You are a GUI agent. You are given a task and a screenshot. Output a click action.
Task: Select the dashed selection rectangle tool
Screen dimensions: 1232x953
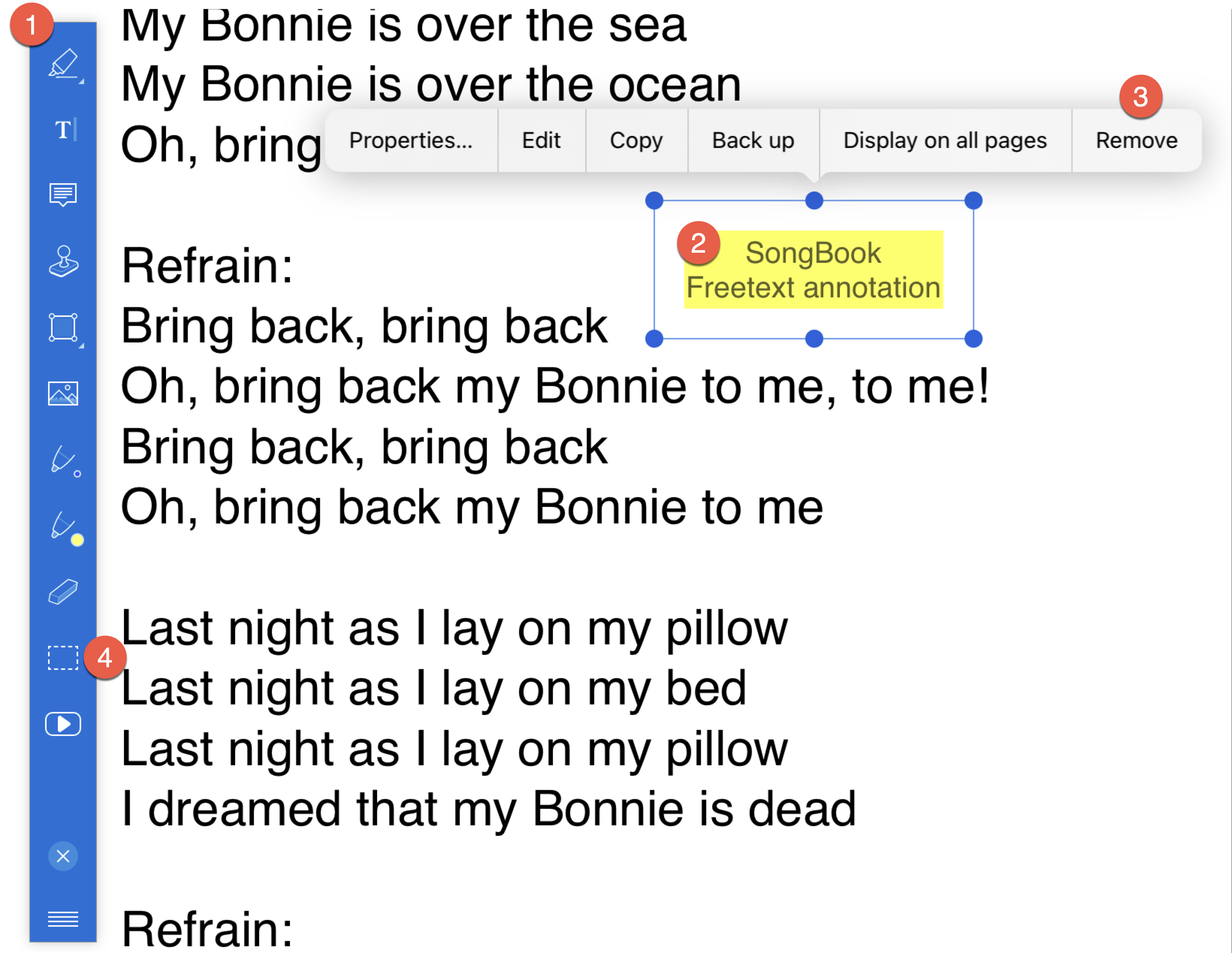pos(63,657)
